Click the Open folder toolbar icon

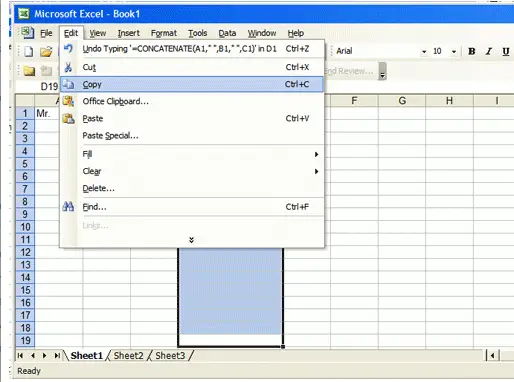[46, 52]
